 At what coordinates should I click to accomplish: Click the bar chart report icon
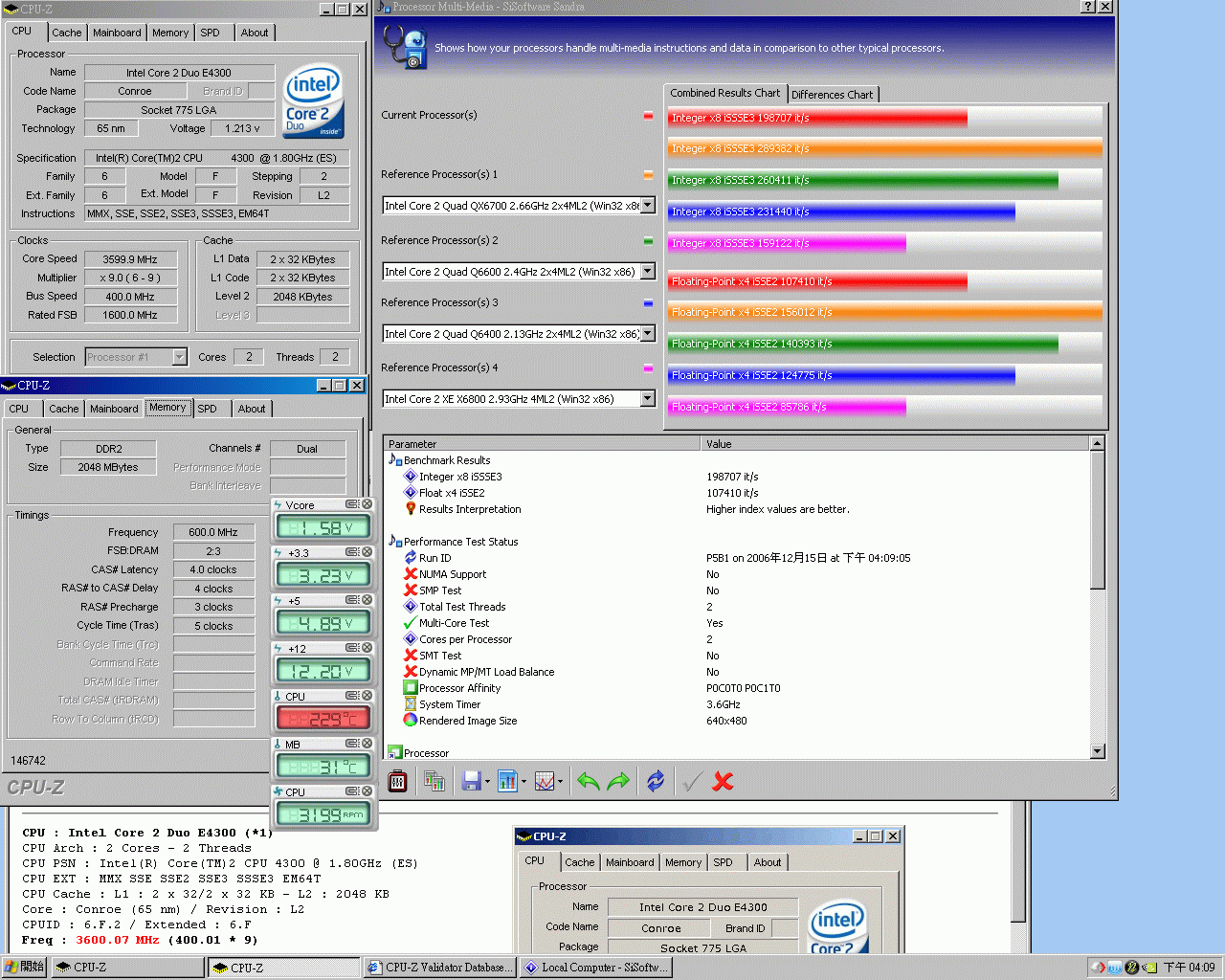pyautogui.click(x=507, y=781)
